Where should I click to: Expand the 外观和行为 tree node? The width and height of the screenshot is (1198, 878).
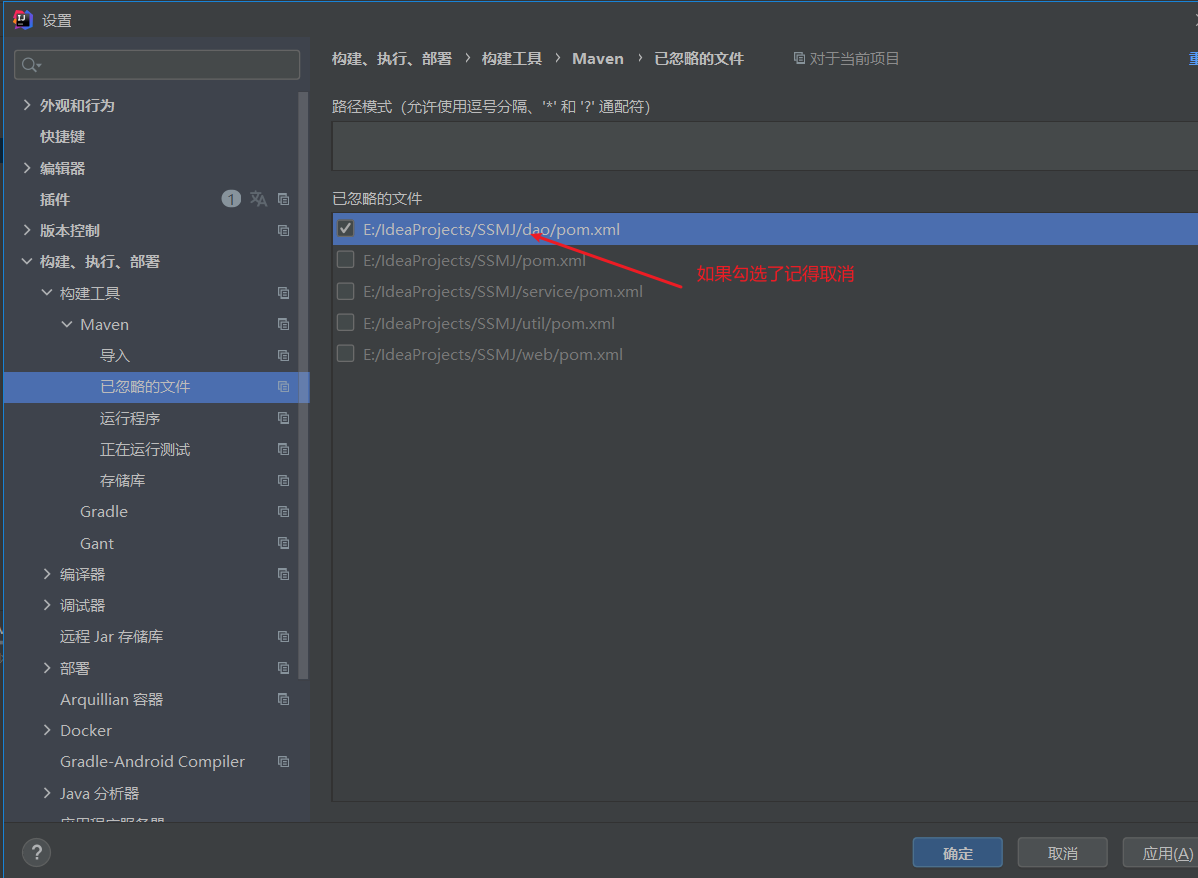coord(27,105)
